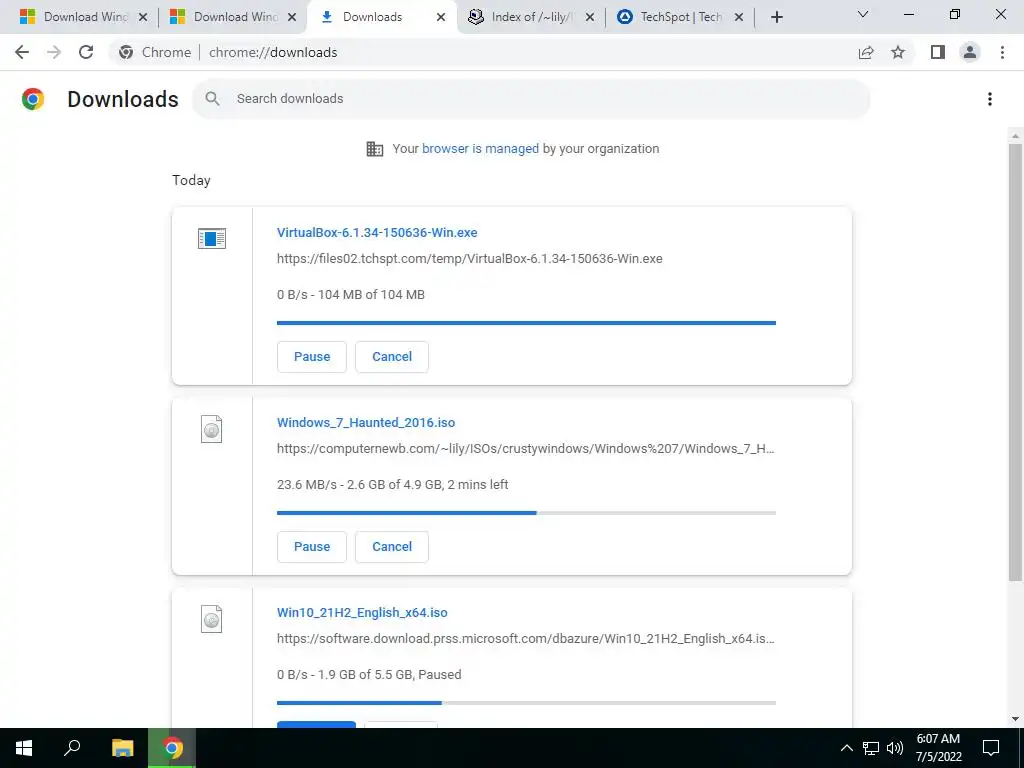
Task: Open the taskbar clock and date
Action: coord(938,748)
